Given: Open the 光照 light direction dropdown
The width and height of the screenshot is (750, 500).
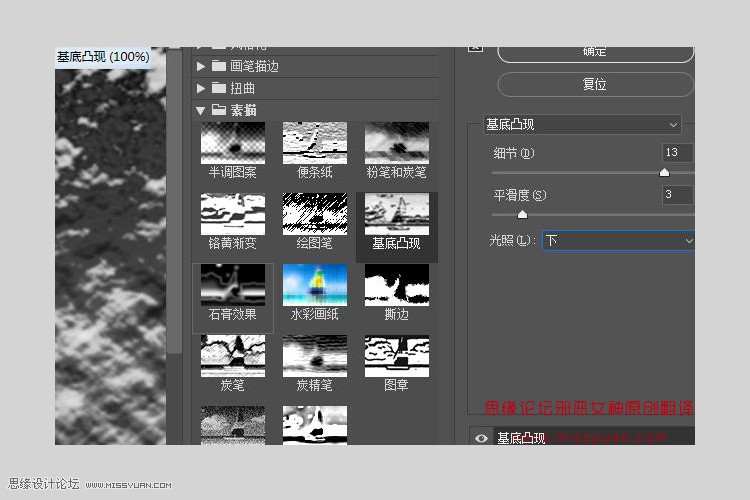Looking at the screenshot, I should pyautogui.click(x=618, y=241).
